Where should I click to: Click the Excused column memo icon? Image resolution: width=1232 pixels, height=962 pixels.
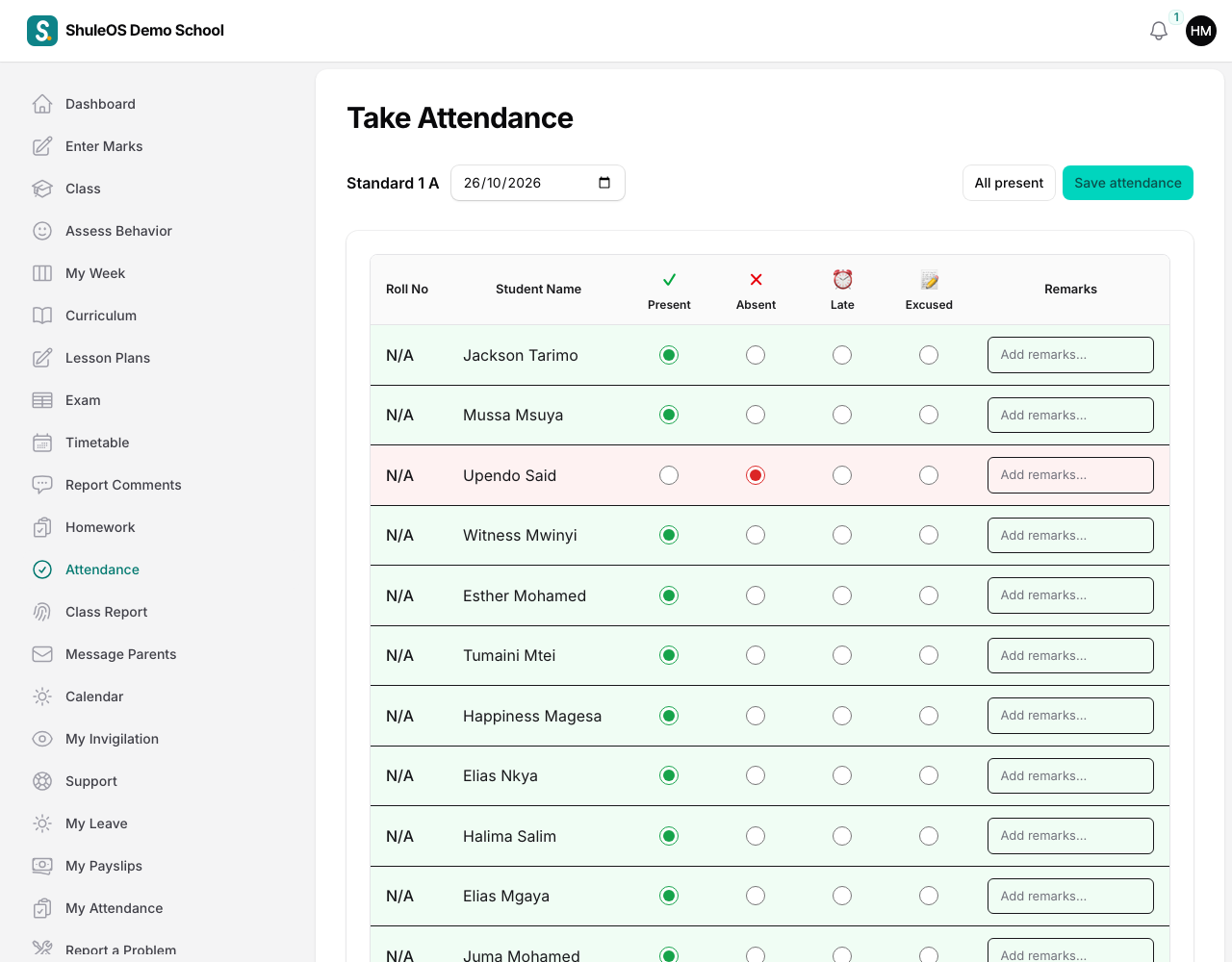929,280
